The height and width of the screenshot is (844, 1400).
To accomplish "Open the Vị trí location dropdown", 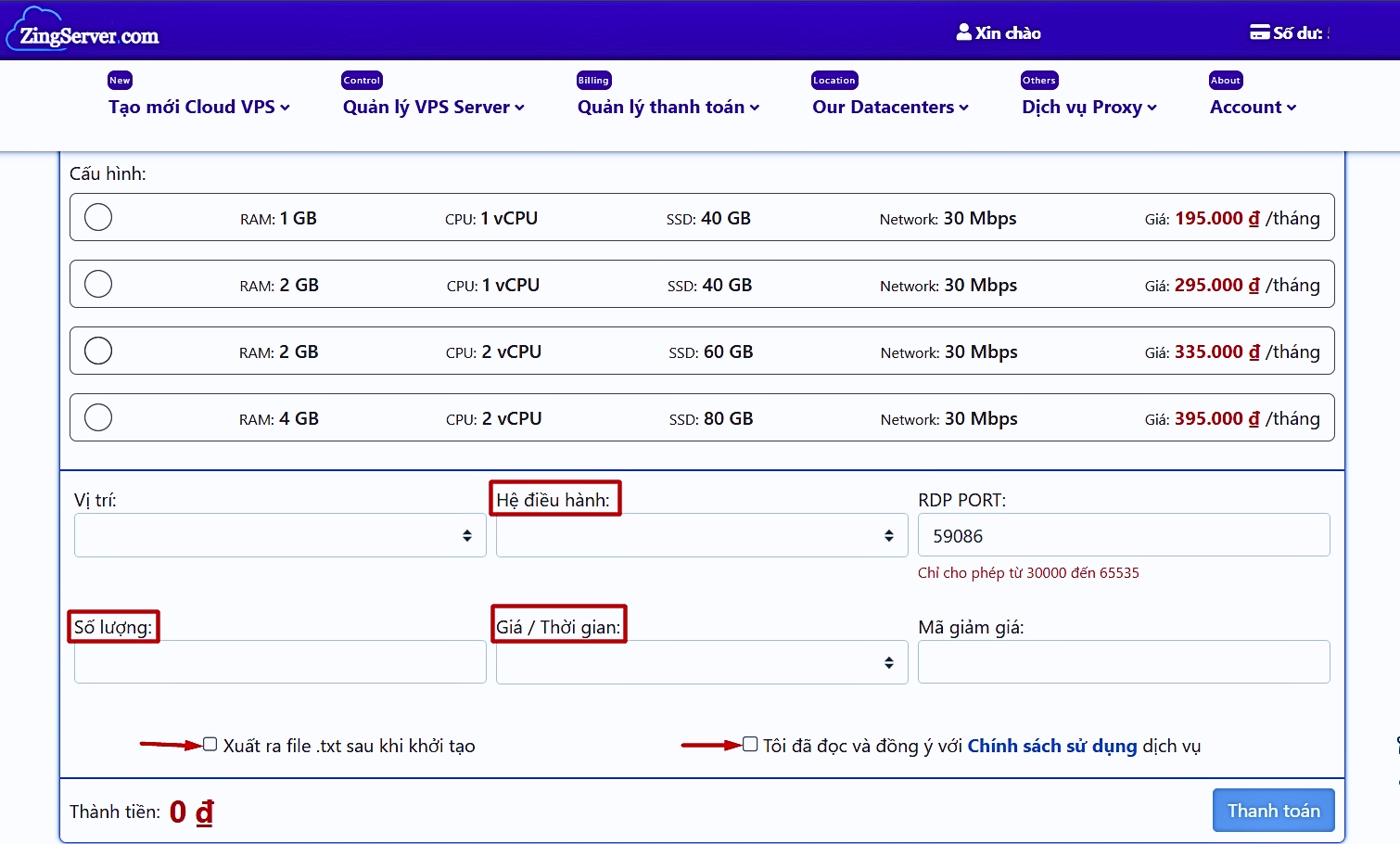I will (280, 535).
